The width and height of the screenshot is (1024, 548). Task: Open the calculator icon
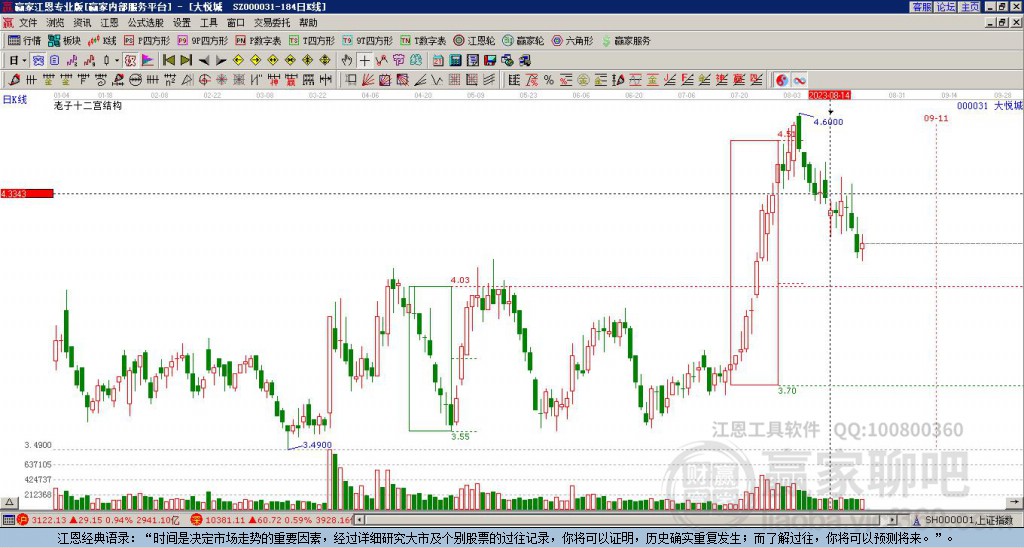coord(455,61)
